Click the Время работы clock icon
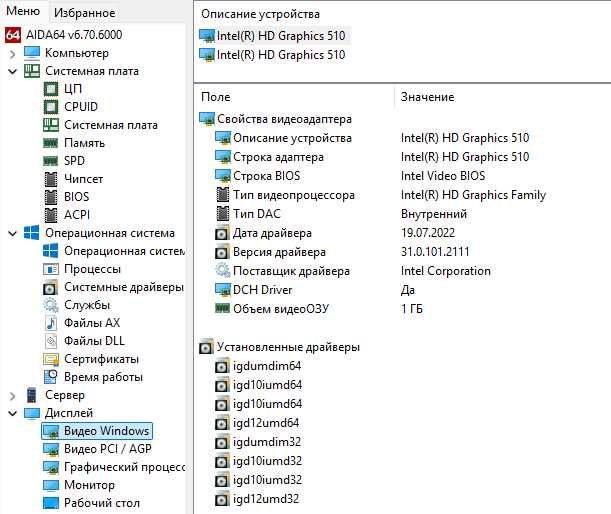The height and width of the screenshot is (514, 611). 51,377
